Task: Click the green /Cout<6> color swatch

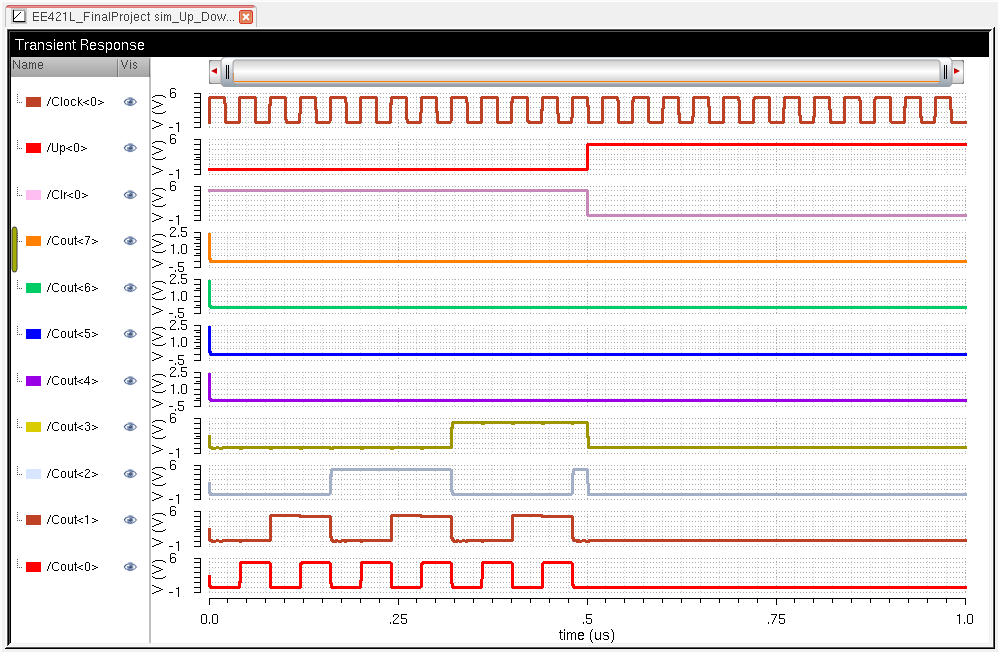Action: pos(33,288)
